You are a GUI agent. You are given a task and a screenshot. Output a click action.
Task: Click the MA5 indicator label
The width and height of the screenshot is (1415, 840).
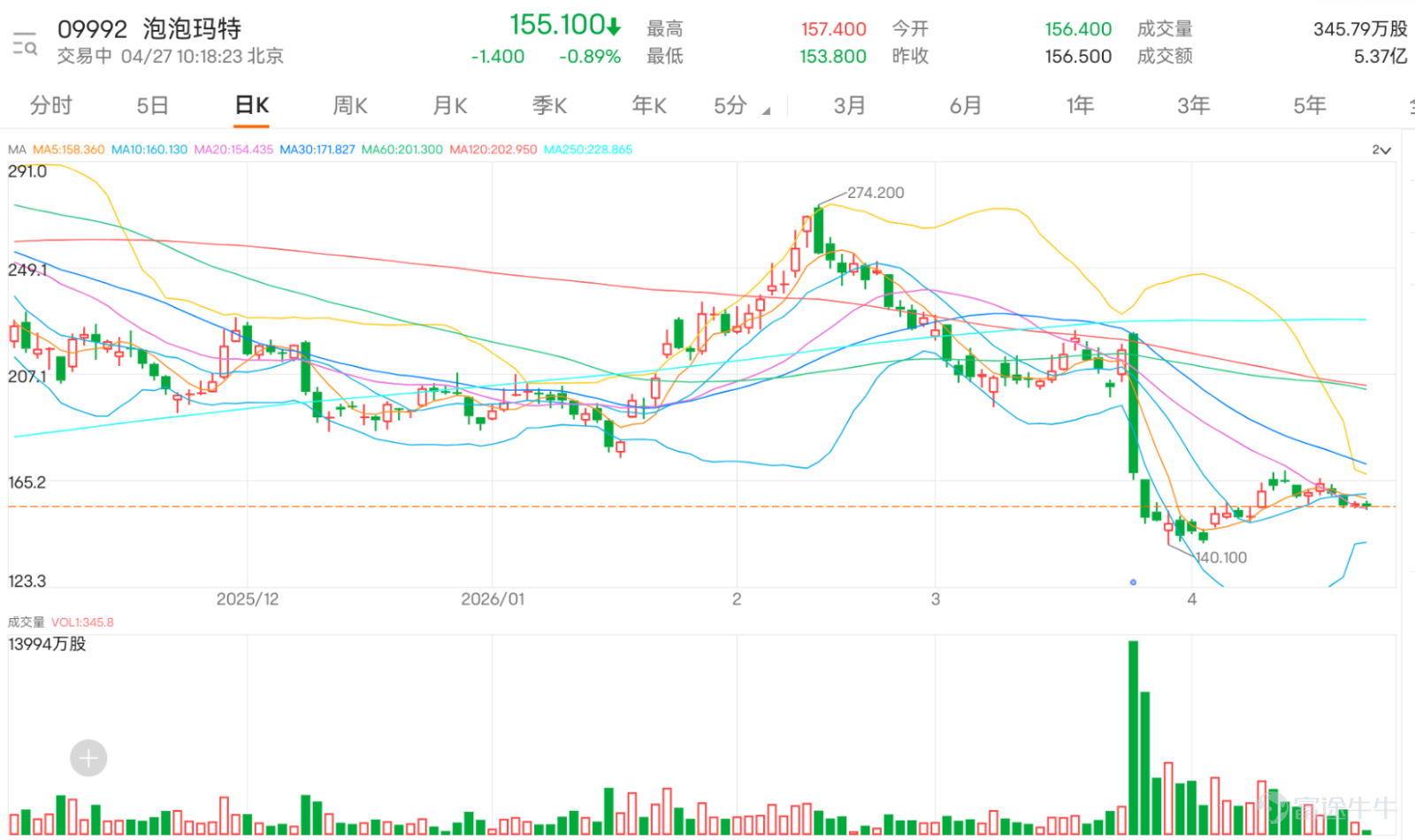point(68,149)
